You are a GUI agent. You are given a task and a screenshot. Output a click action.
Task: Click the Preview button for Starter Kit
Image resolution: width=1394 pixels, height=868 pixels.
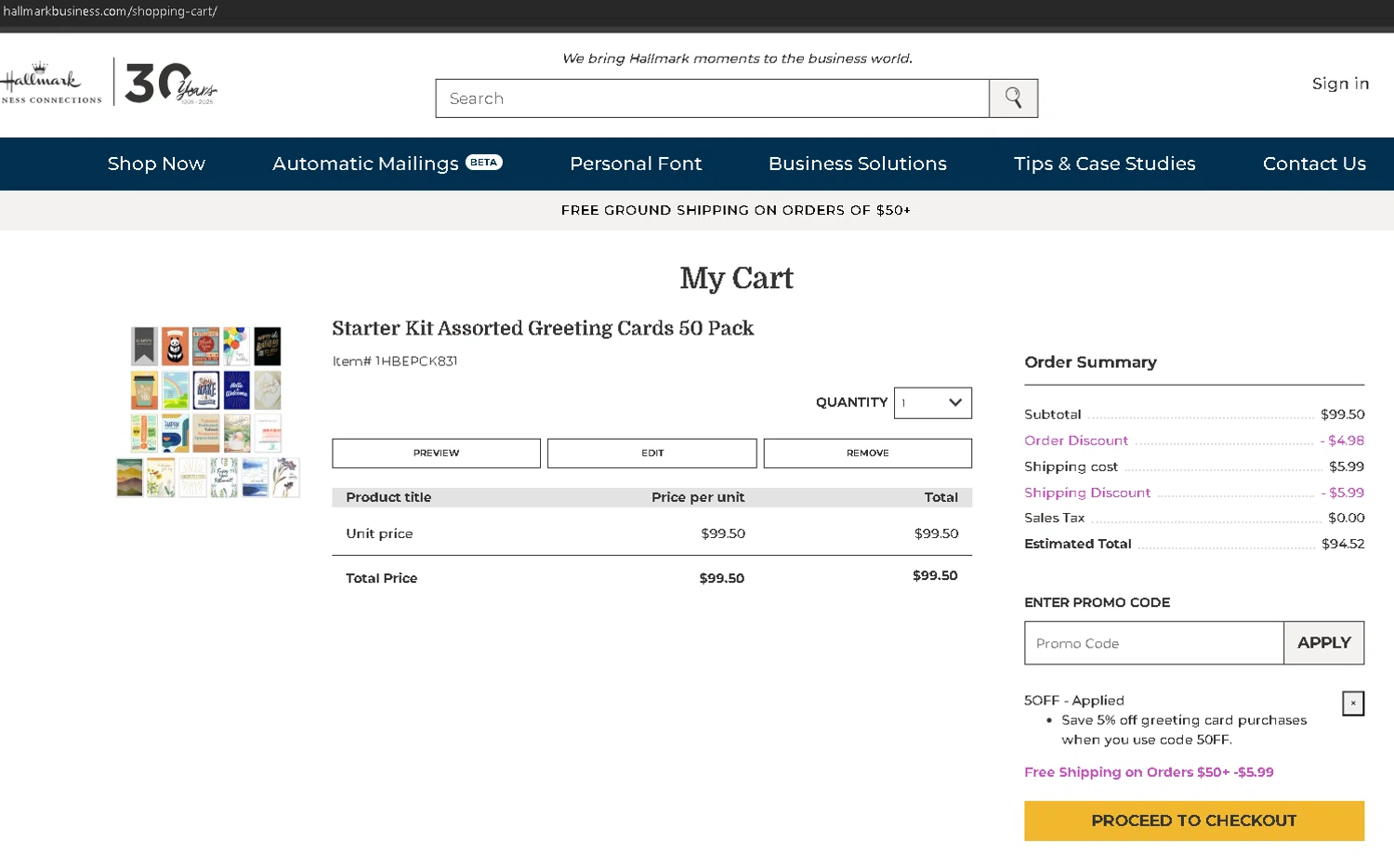pos(436,454)
